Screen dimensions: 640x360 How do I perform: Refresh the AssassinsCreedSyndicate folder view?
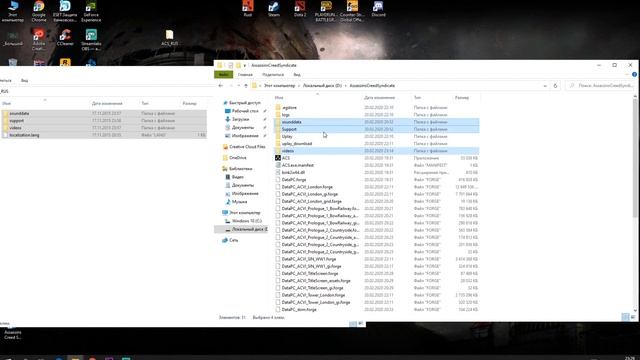click(x=555, y=86)
